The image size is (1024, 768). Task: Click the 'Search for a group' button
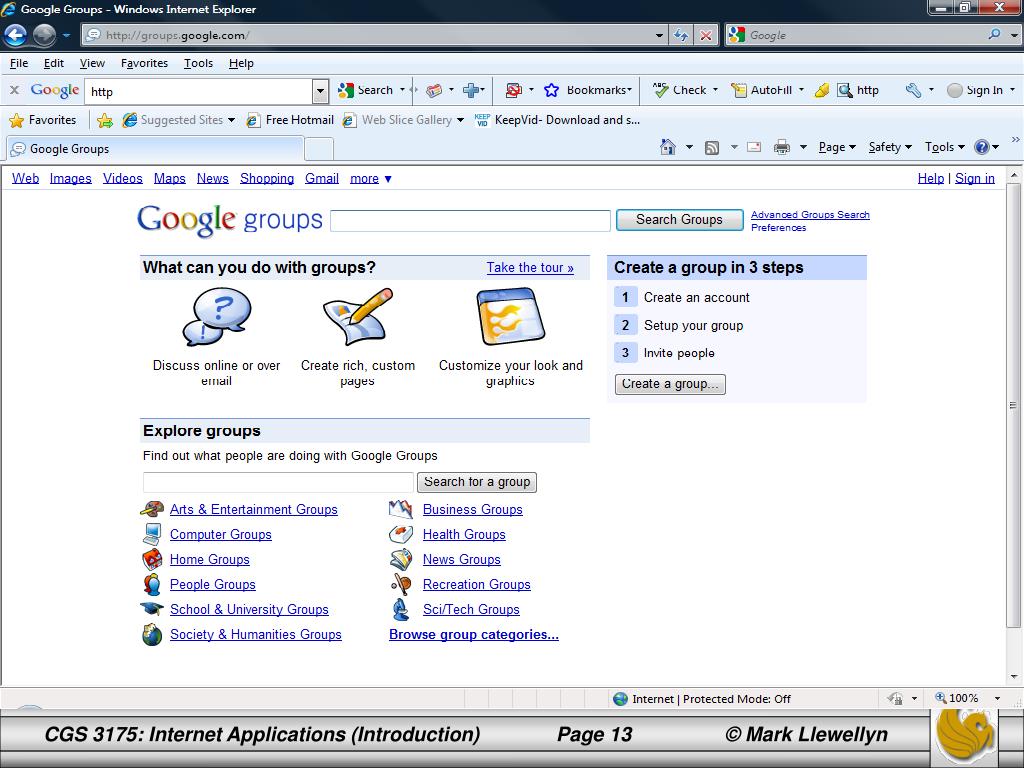(477, 482)
